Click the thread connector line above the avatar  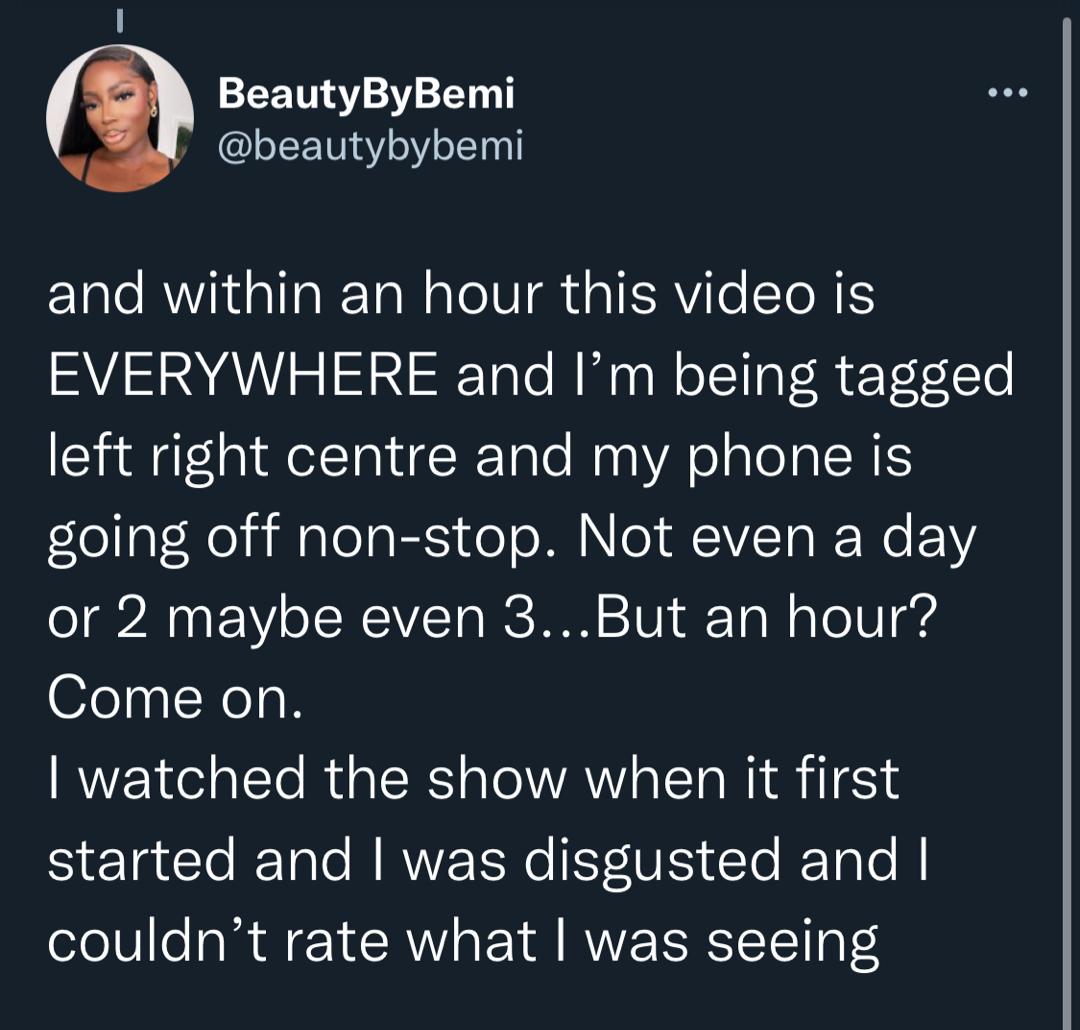pos(119,18)
